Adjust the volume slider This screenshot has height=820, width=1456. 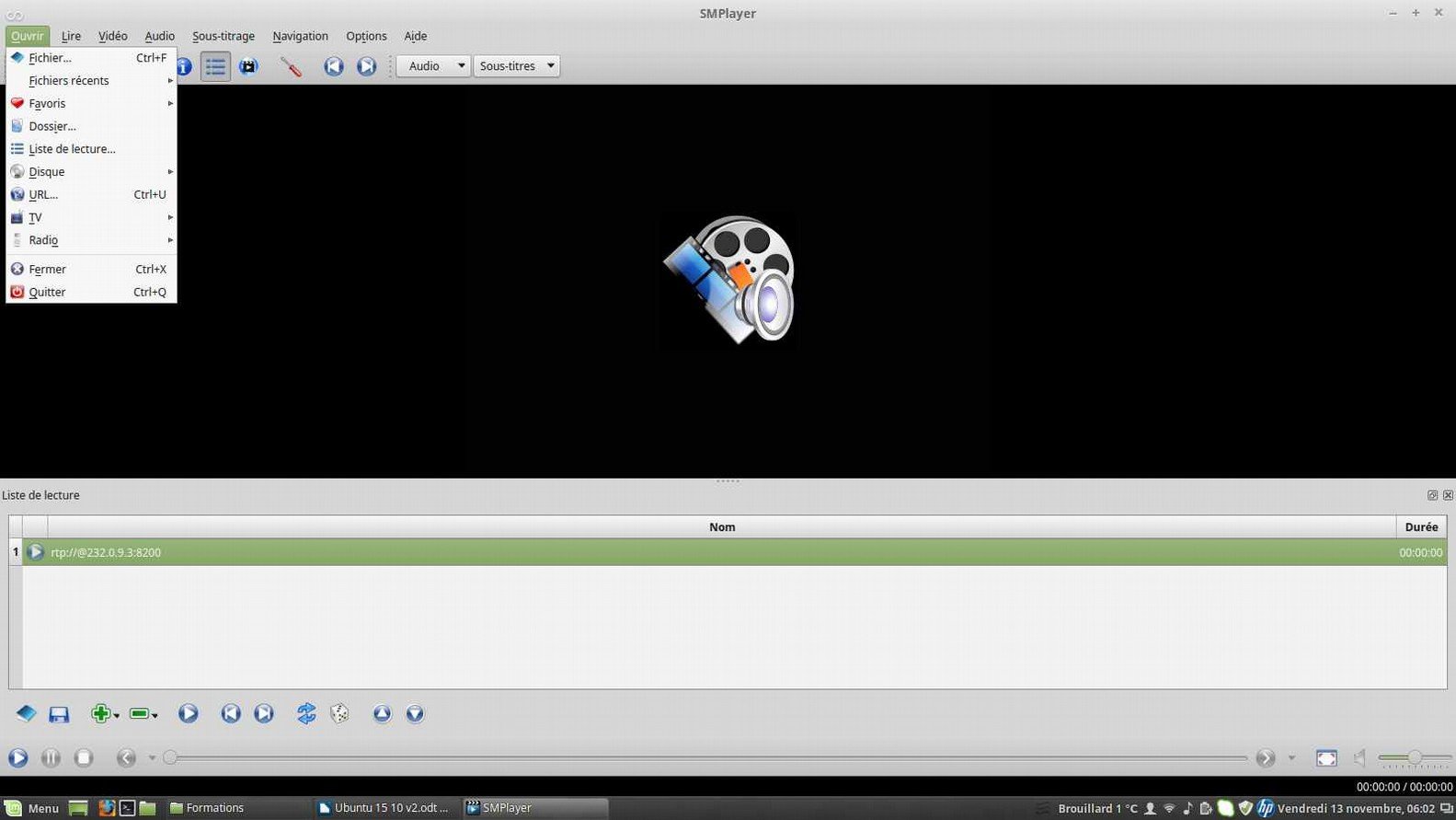[1415, 757]
